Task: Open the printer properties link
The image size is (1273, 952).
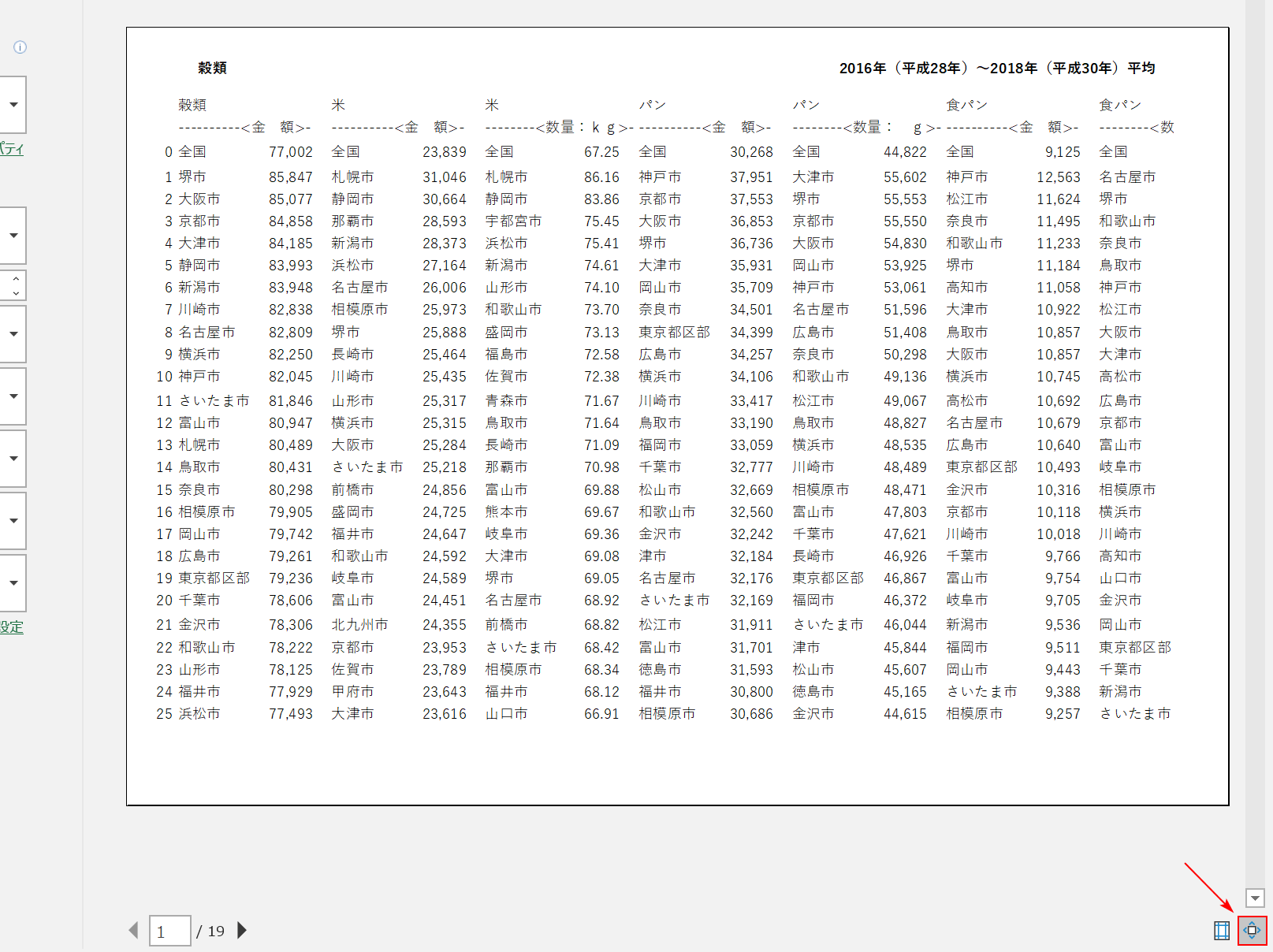Action: (12, 149)
